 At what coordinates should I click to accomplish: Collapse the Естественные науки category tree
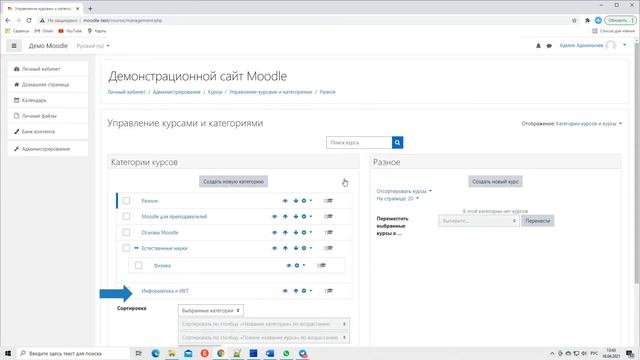(136, 248)
